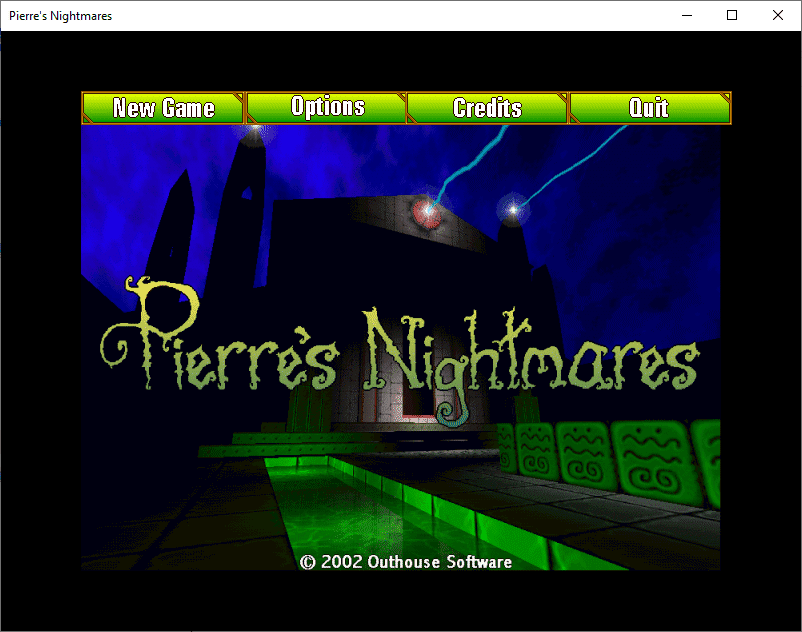The width and height of the screenshot is (802, 632).
Task: Click the glowing light atop the left tower
Action: [x=255, y=128]
